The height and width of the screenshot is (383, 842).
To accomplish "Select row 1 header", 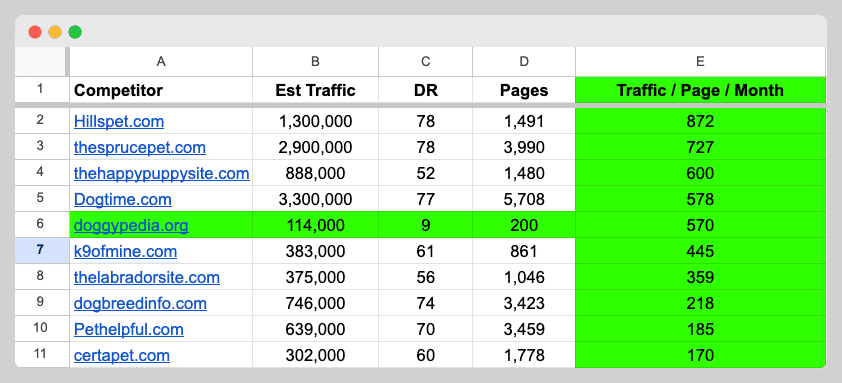I will tap(42, 90).
